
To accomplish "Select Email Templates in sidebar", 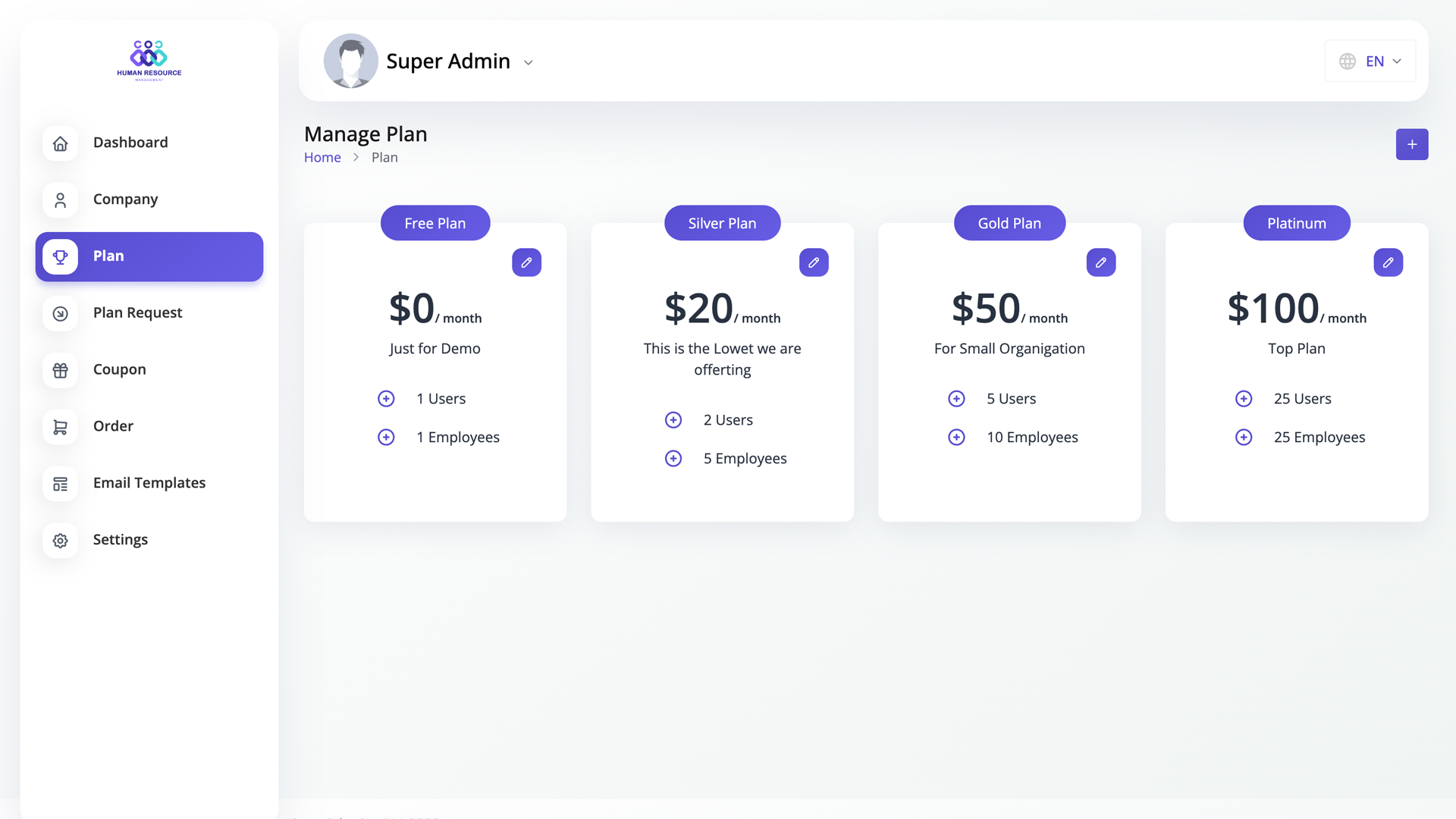I will pyautogui.click(x=149, y=483).
